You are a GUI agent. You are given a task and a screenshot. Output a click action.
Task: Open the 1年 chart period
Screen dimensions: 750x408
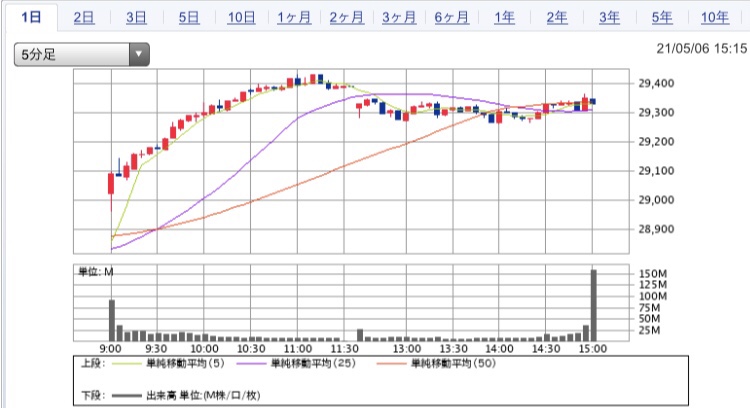(504, 18)
